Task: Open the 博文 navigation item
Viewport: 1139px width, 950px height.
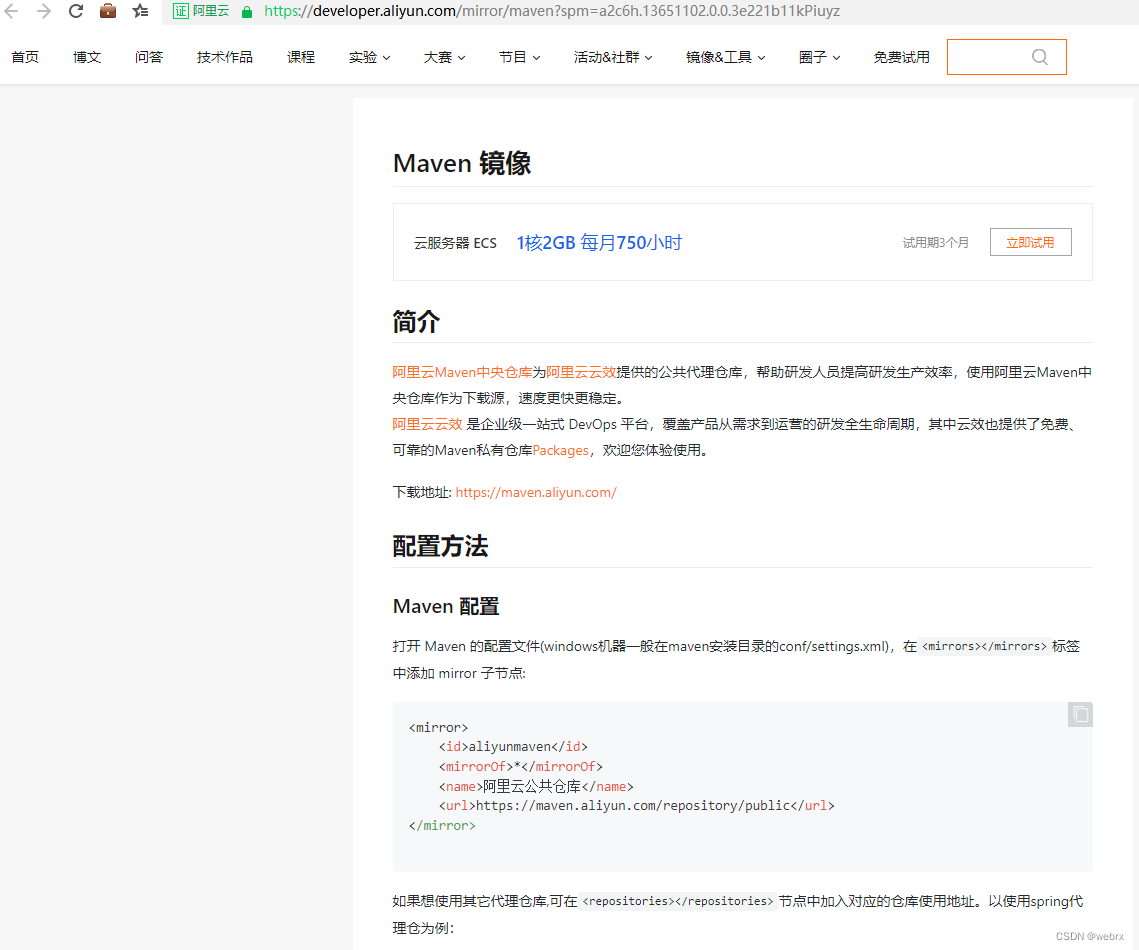Action: [x=86, y=57]
